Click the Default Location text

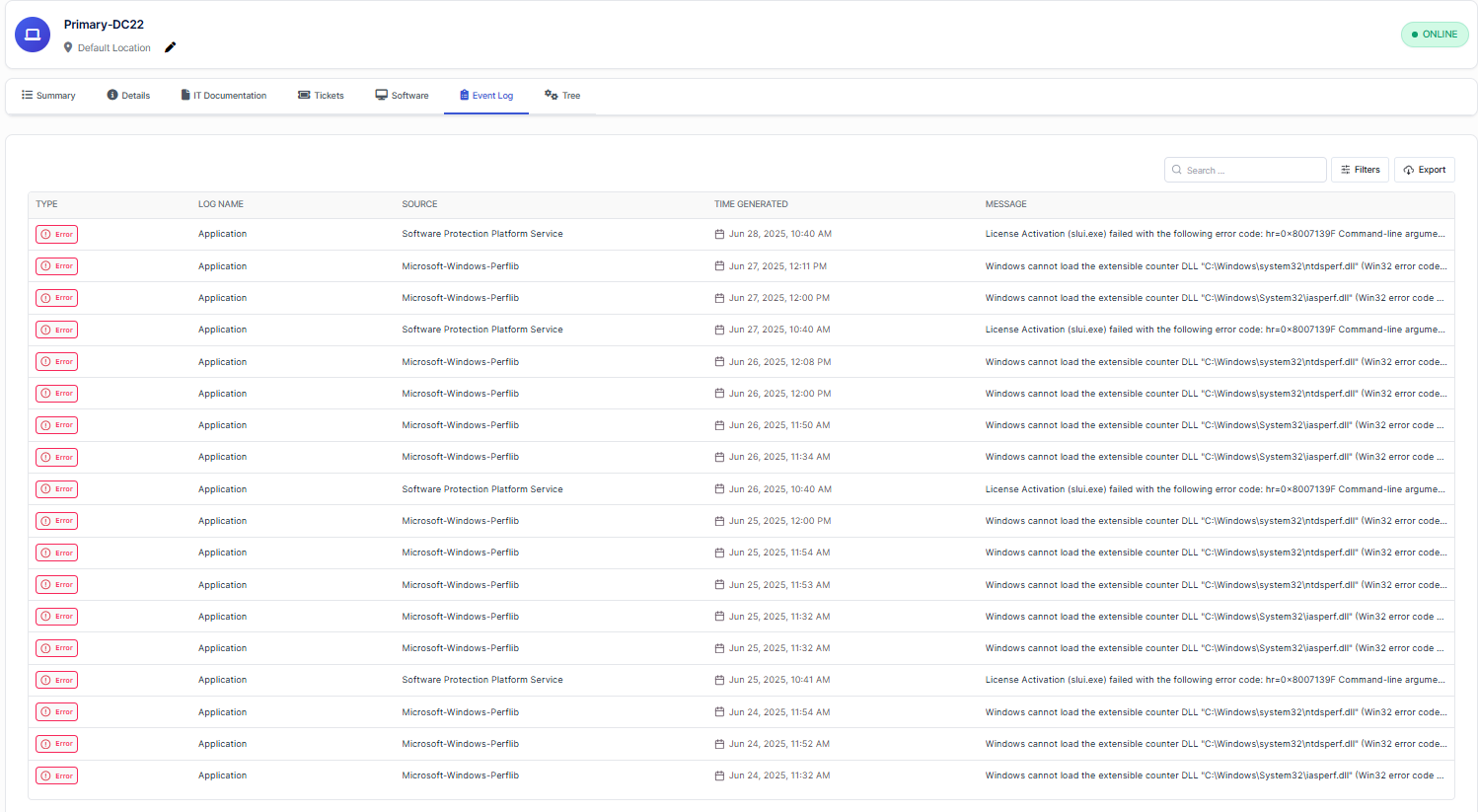[114, 47]
